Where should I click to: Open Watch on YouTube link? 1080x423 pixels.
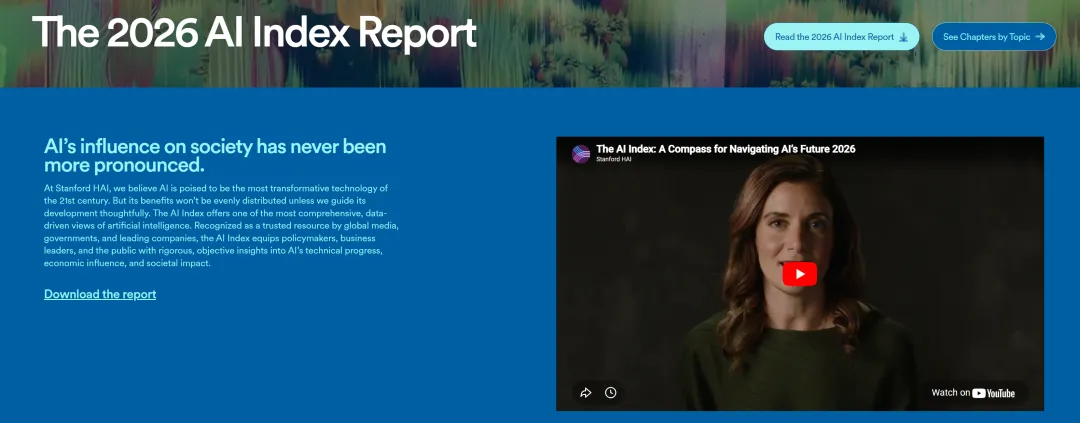(973, 393)
